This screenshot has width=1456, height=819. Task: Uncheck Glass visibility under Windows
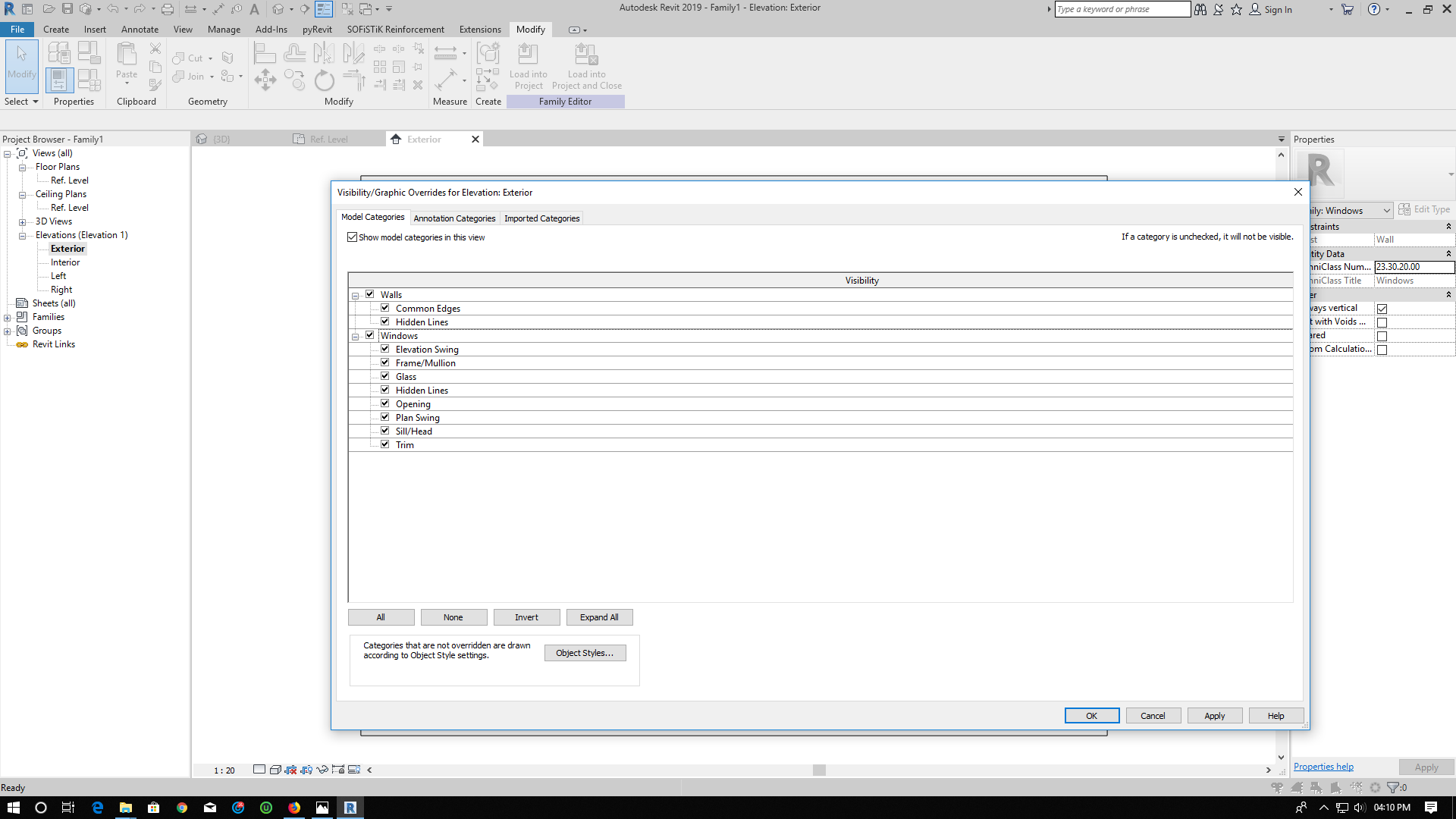(x=385, y=375)
